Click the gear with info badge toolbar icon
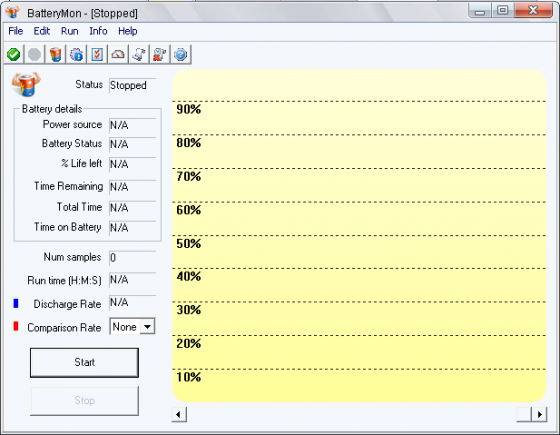The width and height of the screenshot is (560, 435). tap(76, 55)
